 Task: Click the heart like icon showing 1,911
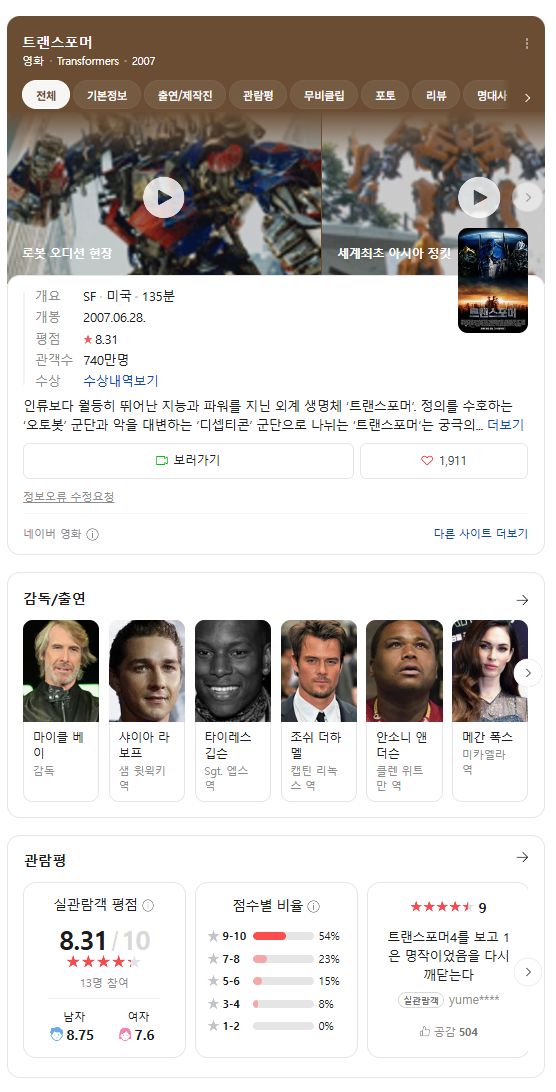pos(427,460)
